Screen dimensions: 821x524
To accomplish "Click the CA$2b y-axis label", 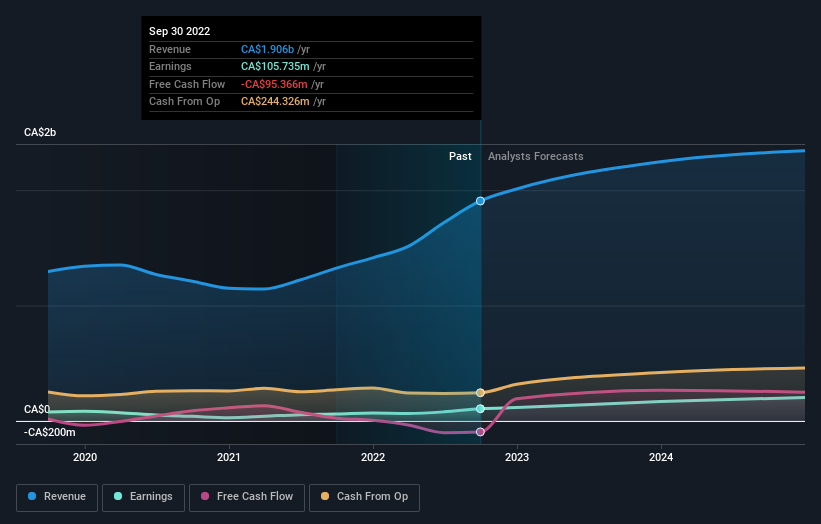I will (40, 132).
